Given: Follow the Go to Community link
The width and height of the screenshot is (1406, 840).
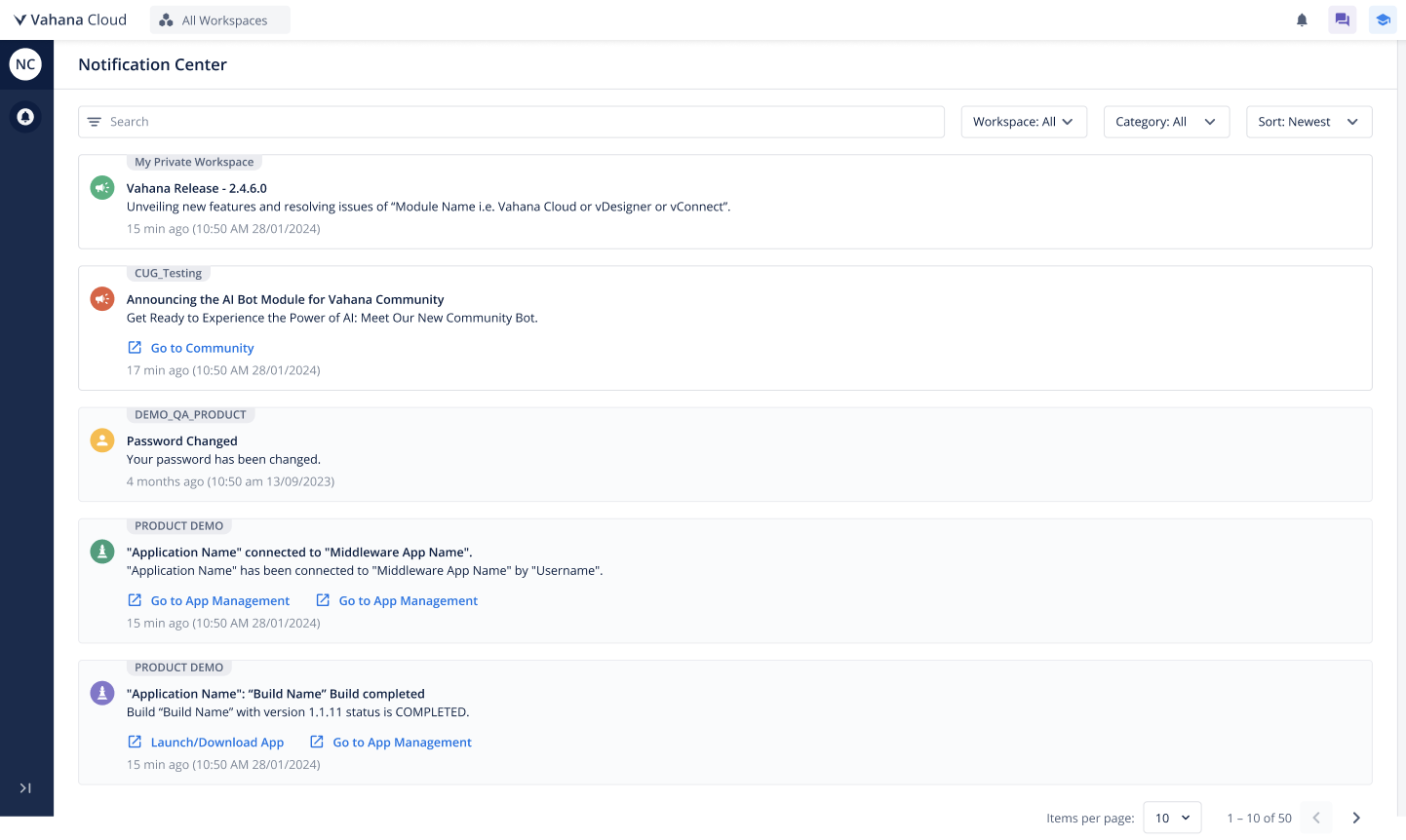Looking at the screenshot, I should (x=201, y=348).
